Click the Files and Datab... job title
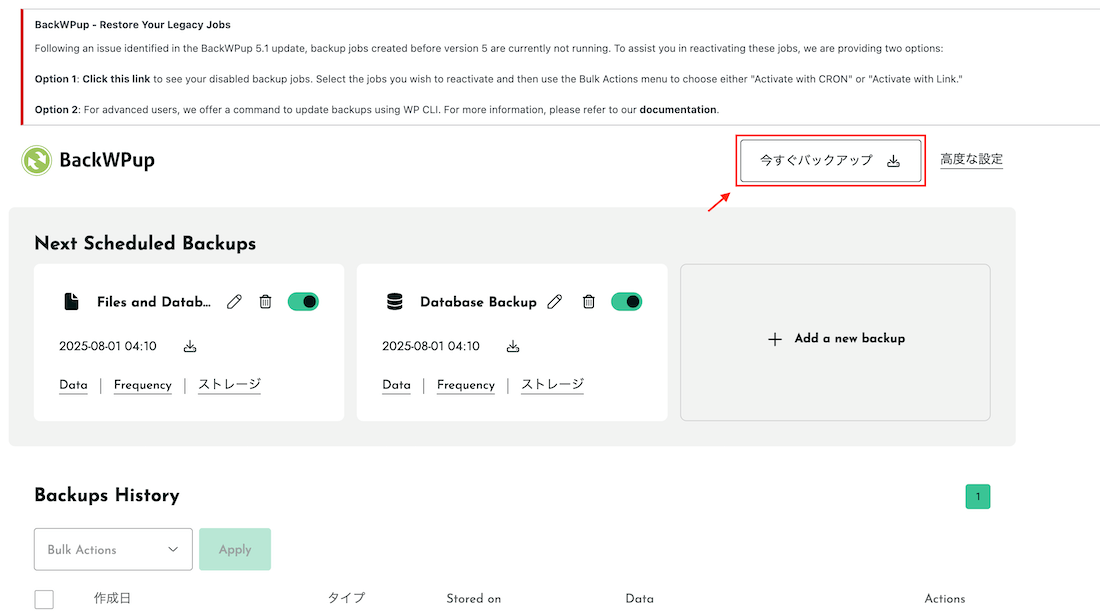Viewport: 1100px width, 611px height. coord(154,302)
